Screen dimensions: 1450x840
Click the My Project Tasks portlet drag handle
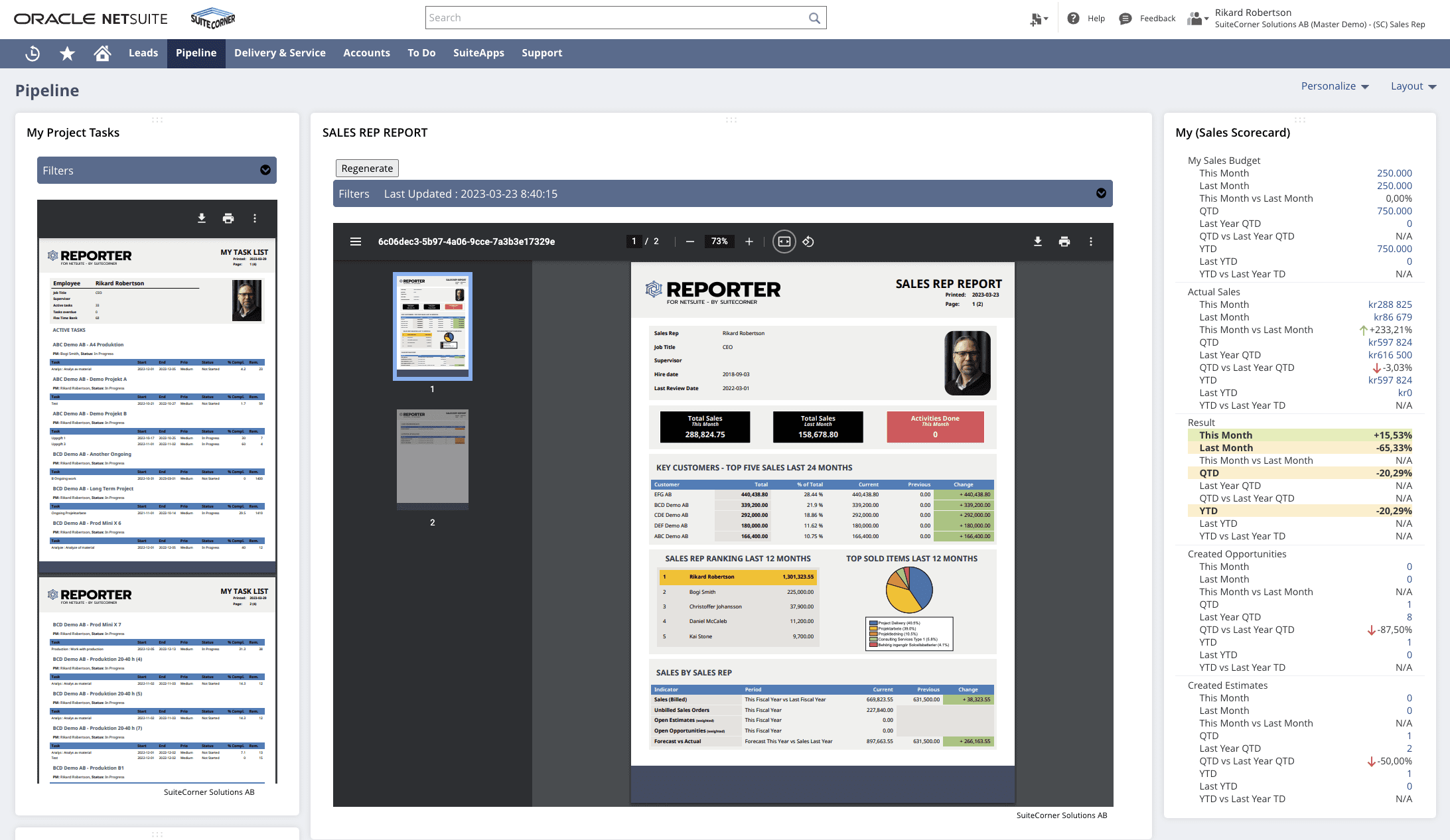157,120
